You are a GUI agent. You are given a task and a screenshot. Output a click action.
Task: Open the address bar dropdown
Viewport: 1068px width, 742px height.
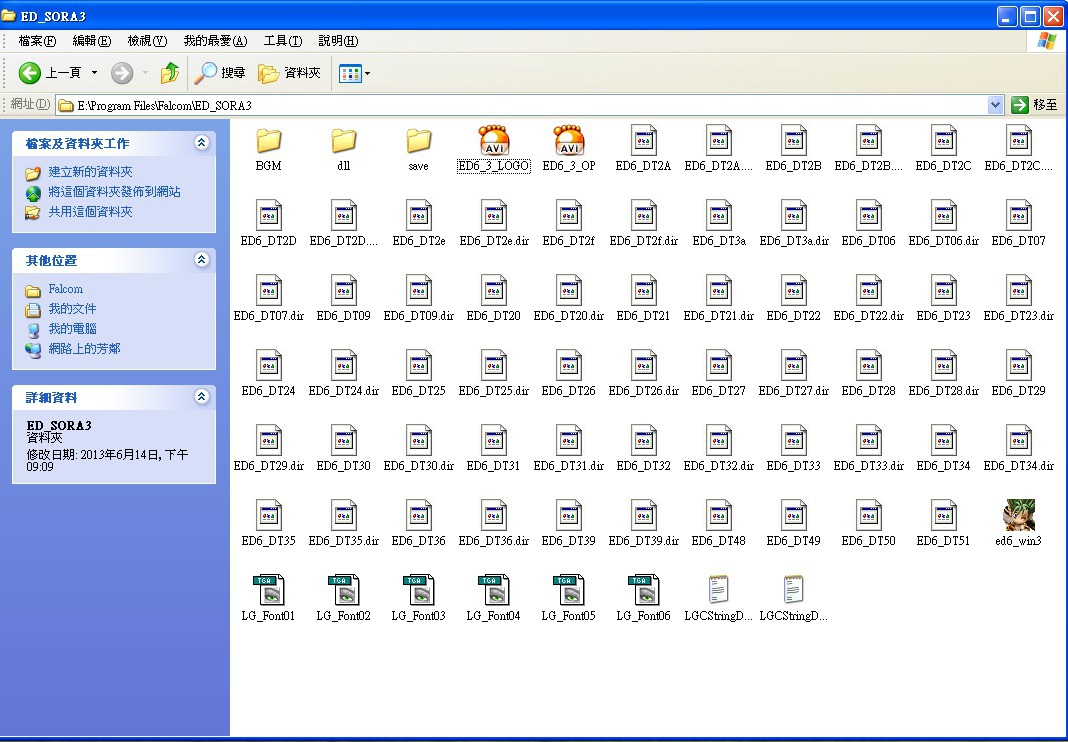[x=995, y=105]
